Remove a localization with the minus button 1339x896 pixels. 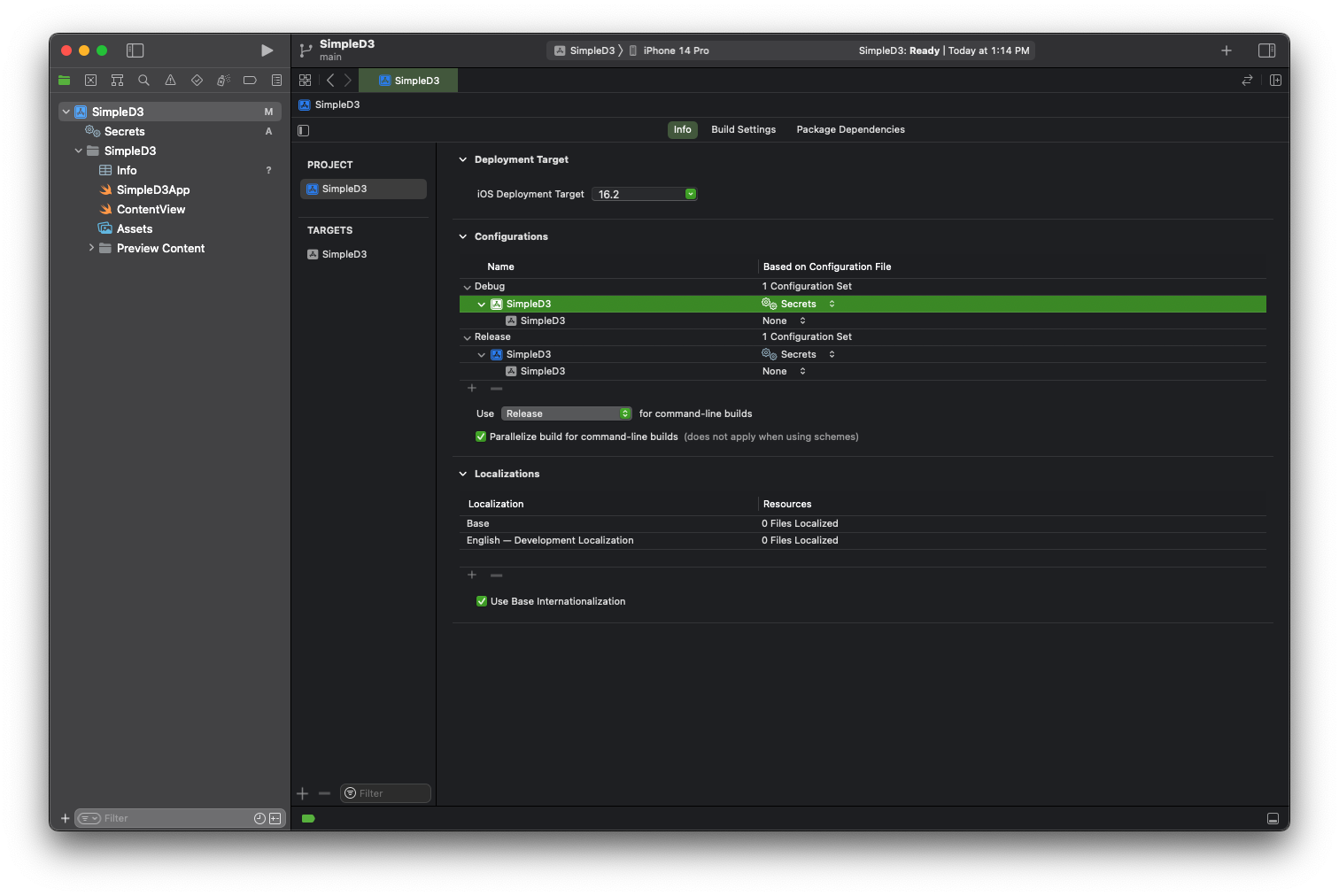point(497,575)
